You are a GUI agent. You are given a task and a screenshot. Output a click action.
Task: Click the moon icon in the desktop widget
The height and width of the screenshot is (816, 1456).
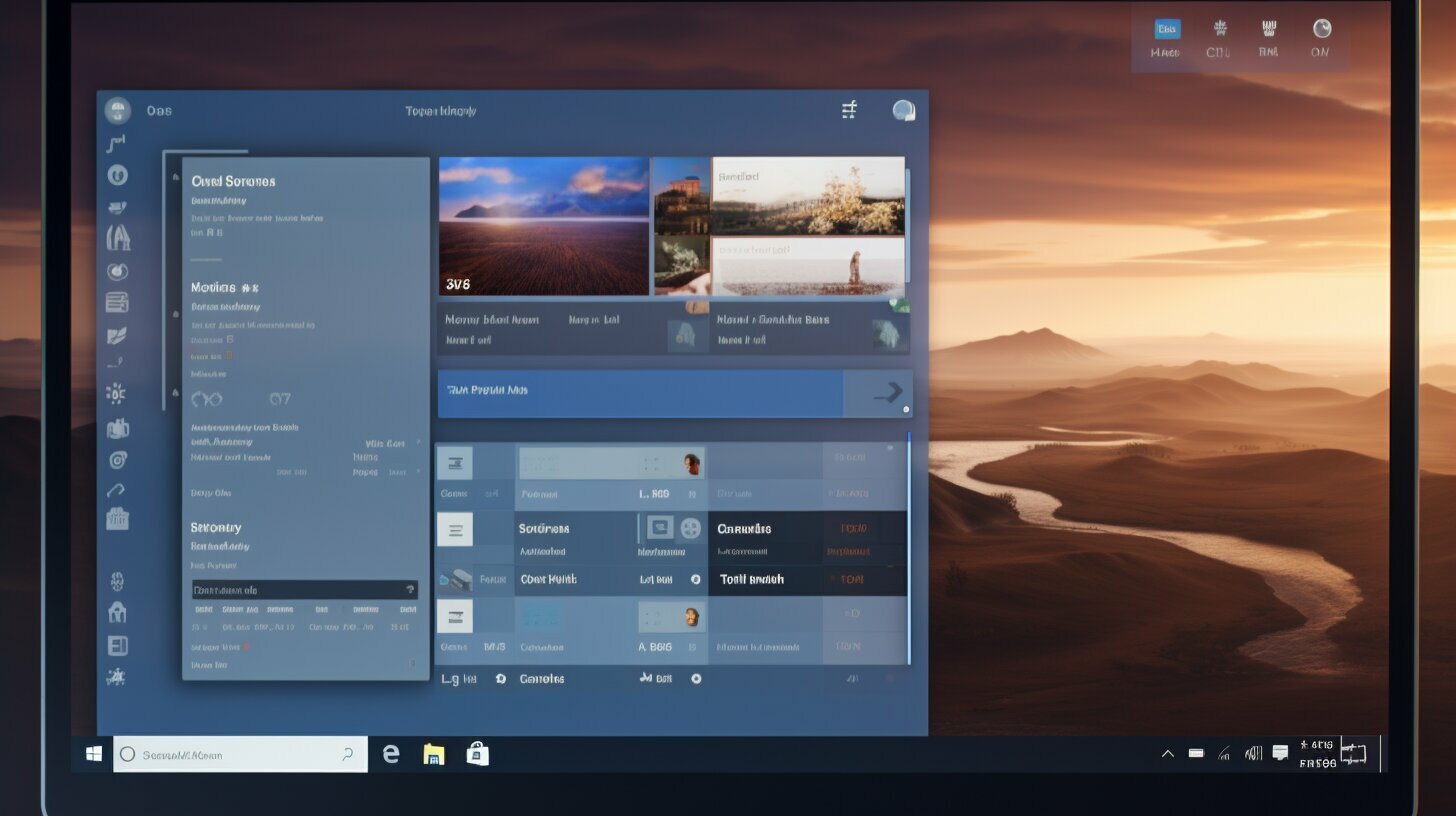1321,28
